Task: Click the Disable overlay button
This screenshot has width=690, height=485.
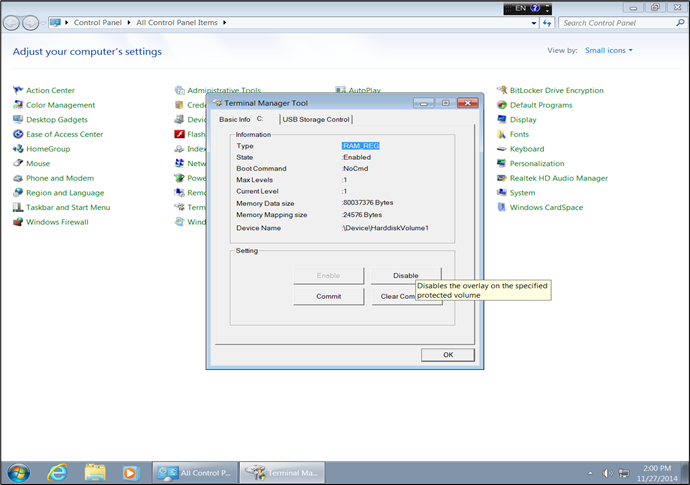Action: tap(405, 275)
